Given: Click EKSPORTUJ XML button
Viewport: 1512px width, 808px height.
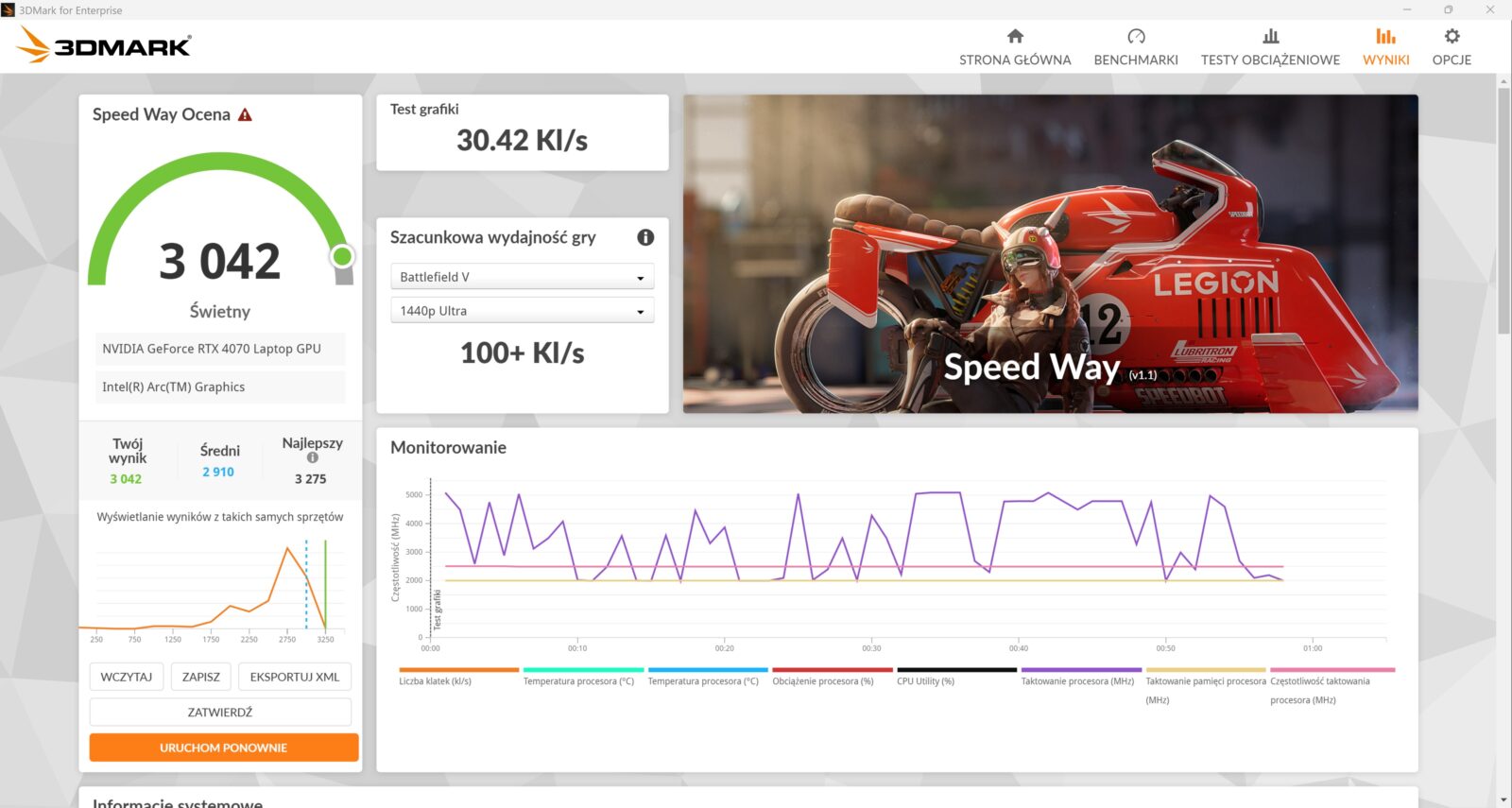Looking at the screenshot, I should tap(295, 677).
